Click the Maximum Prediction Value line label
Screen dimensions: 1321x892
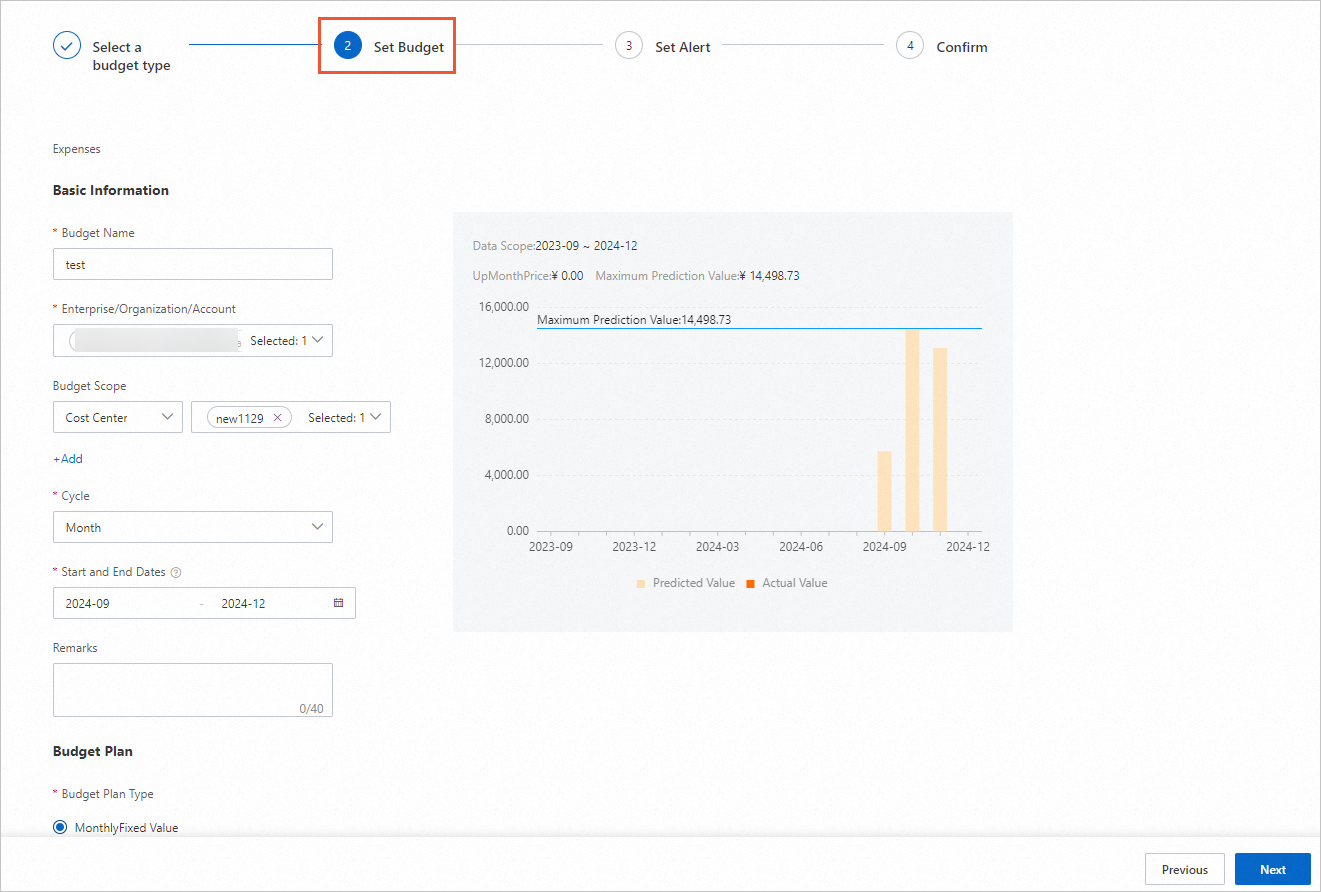[634, 320]
